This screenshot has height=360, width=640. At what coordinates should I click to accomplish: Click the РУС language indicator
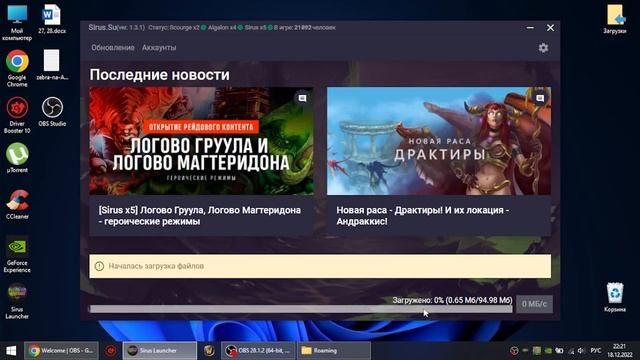(x=596, y=351)
